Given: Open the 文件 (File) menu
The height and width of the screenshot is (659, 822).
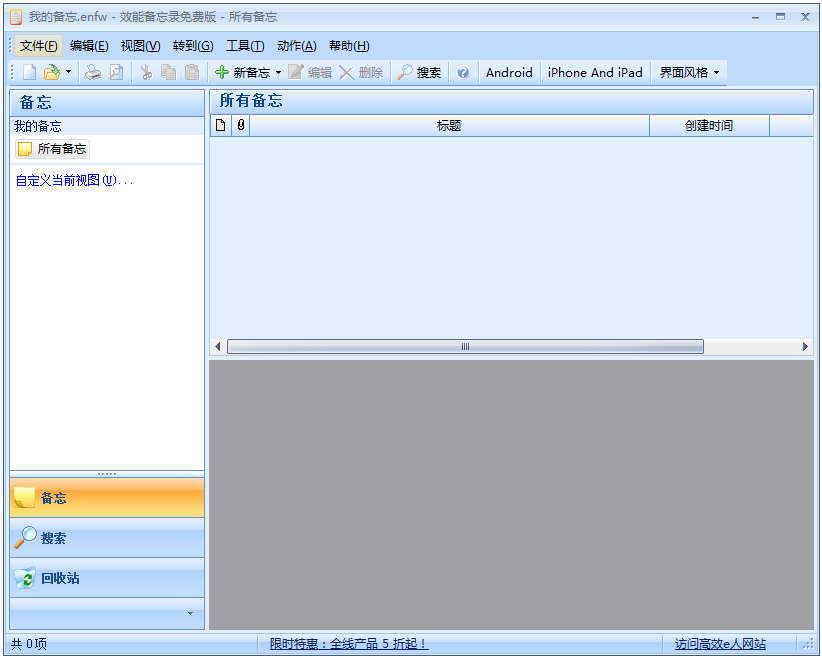Looking at the screenshot, I should point(37,45).
